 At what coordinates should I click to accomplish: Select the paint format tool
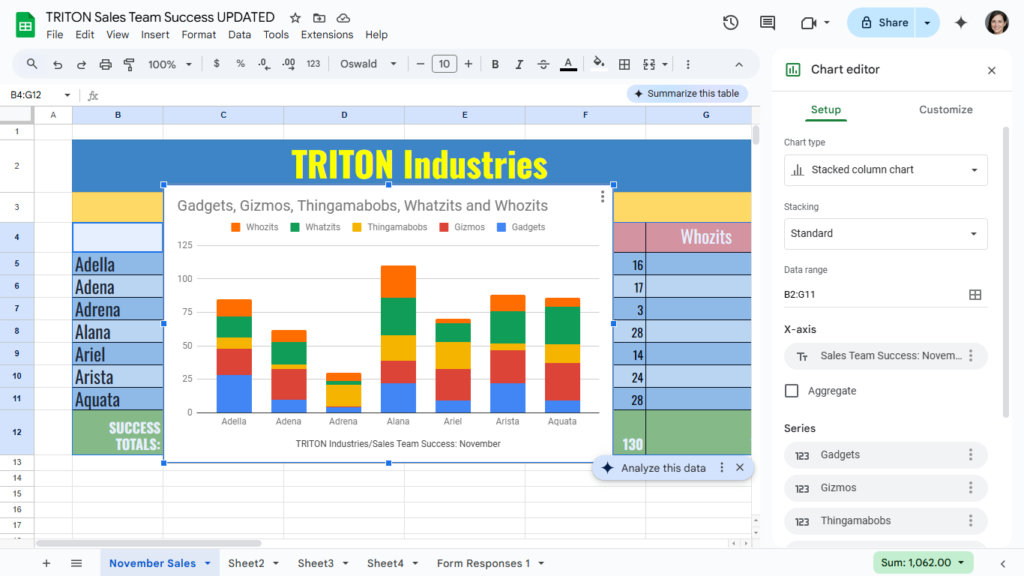129,64
